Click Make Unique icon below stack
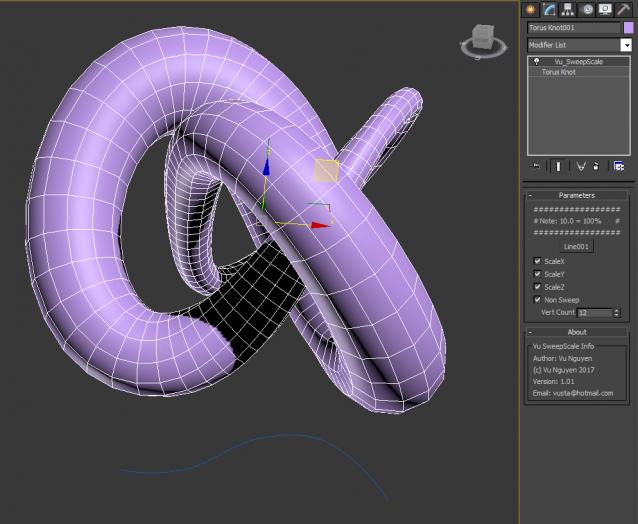This screenshot has width=638, height=524. click(580, 166)
